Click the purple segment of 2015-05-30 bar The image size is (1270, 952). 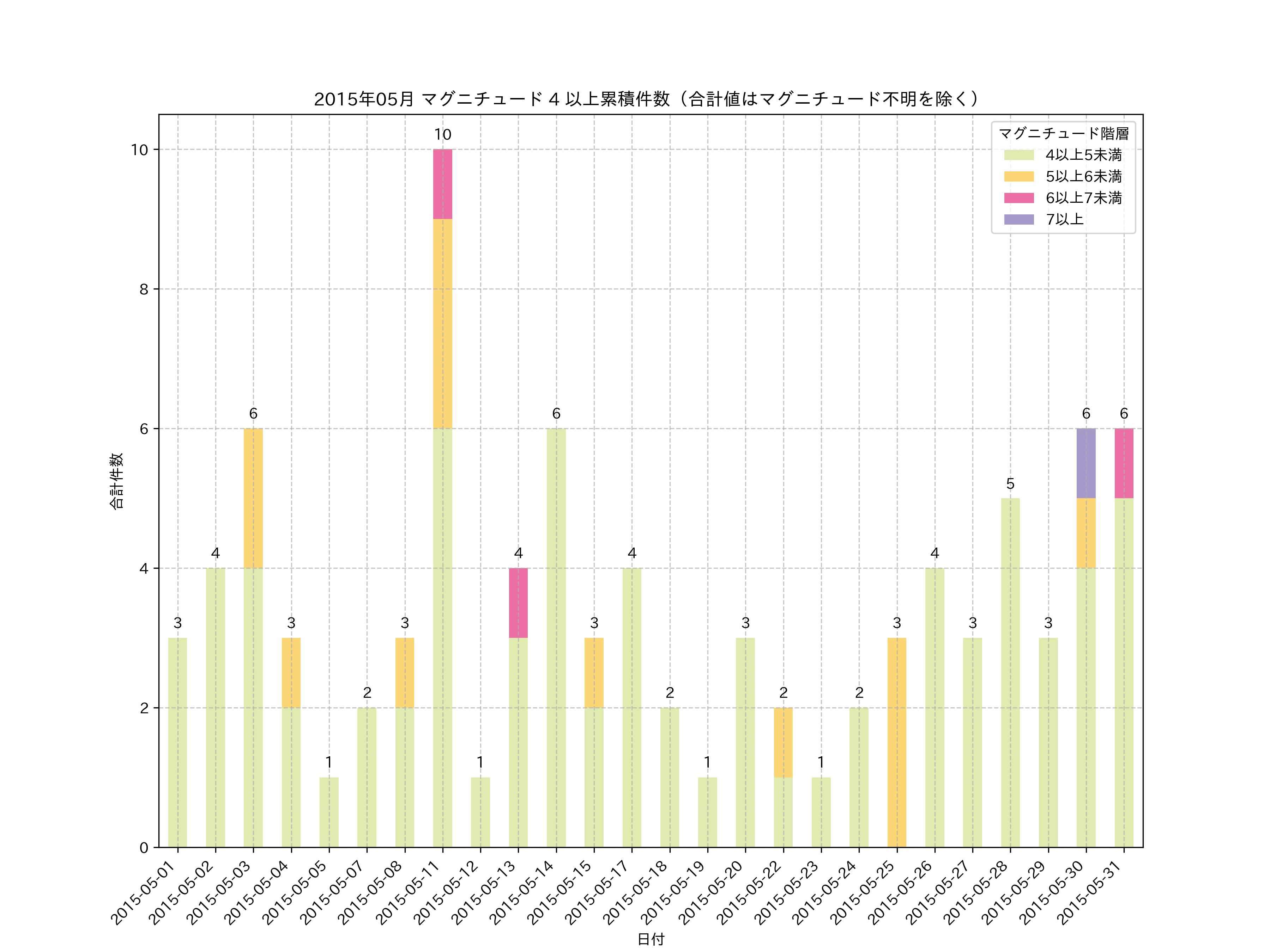pos(1086,463)
